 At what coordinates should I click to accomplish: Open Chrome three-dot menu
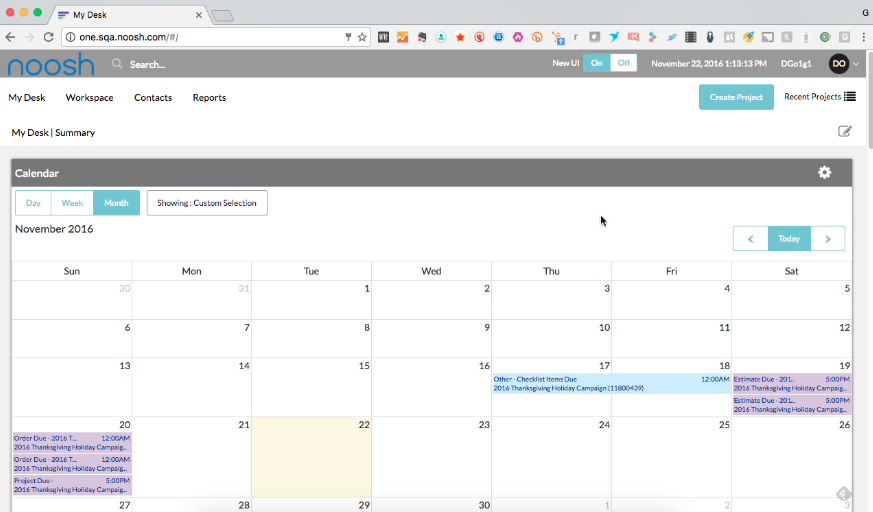click(x=864, y=37)
